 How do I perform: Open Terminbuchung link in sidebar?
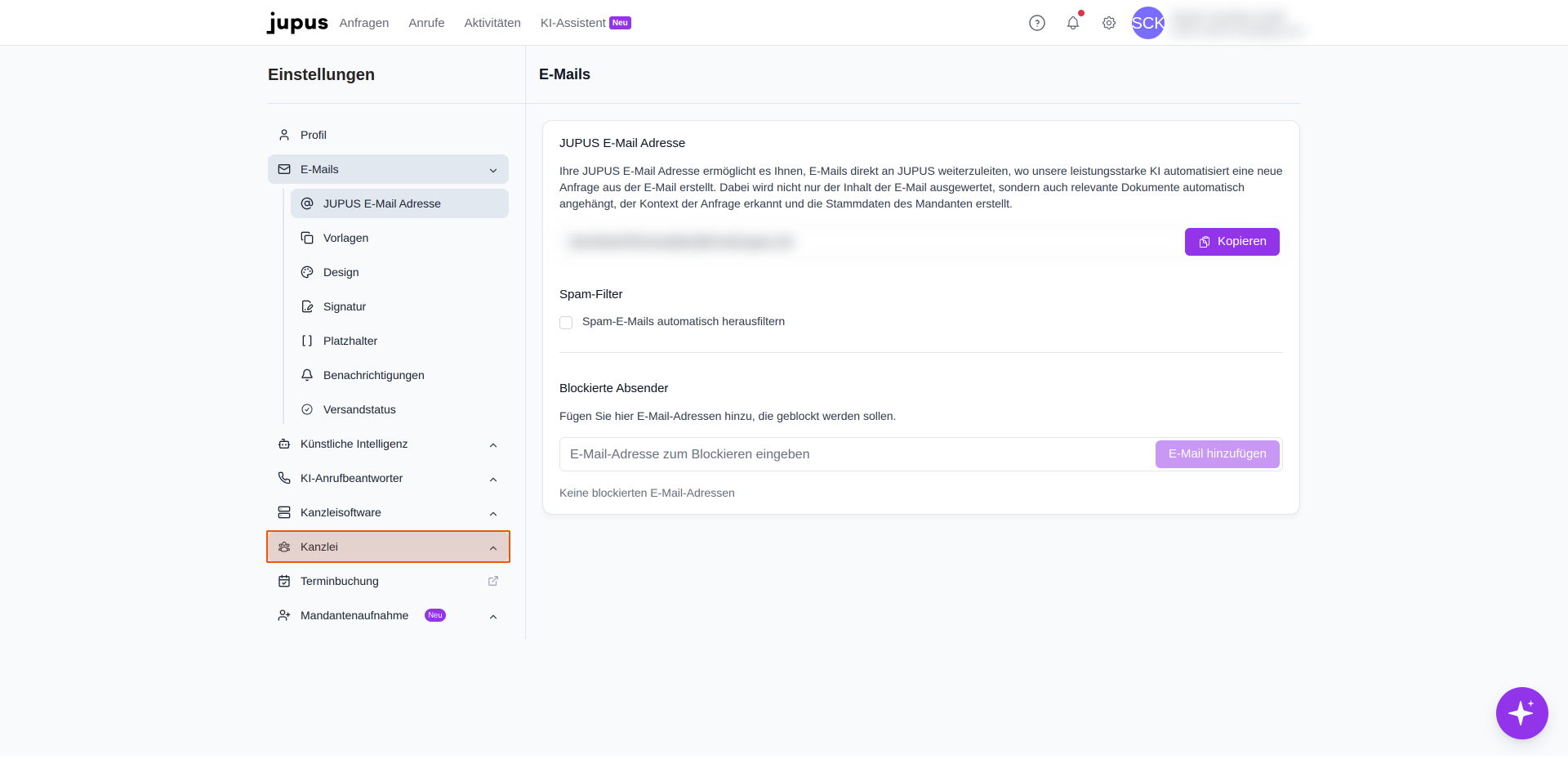(388, 581)
